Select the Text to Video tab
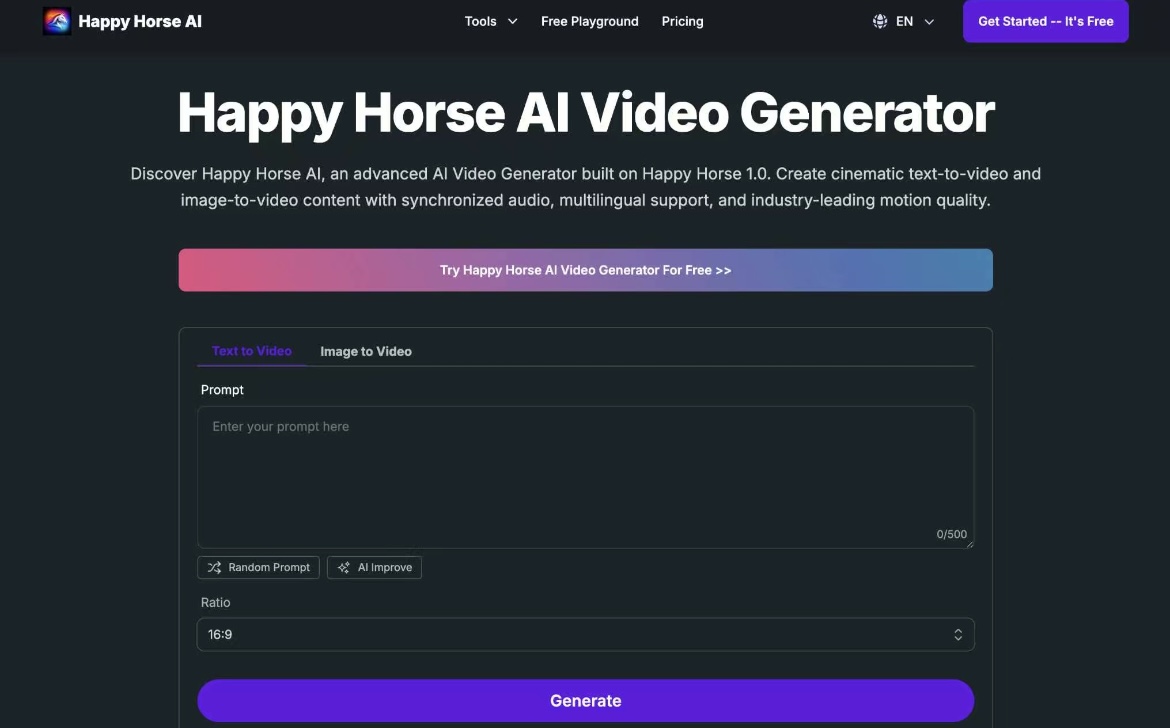1170x728 pixels. click(251, 351)
